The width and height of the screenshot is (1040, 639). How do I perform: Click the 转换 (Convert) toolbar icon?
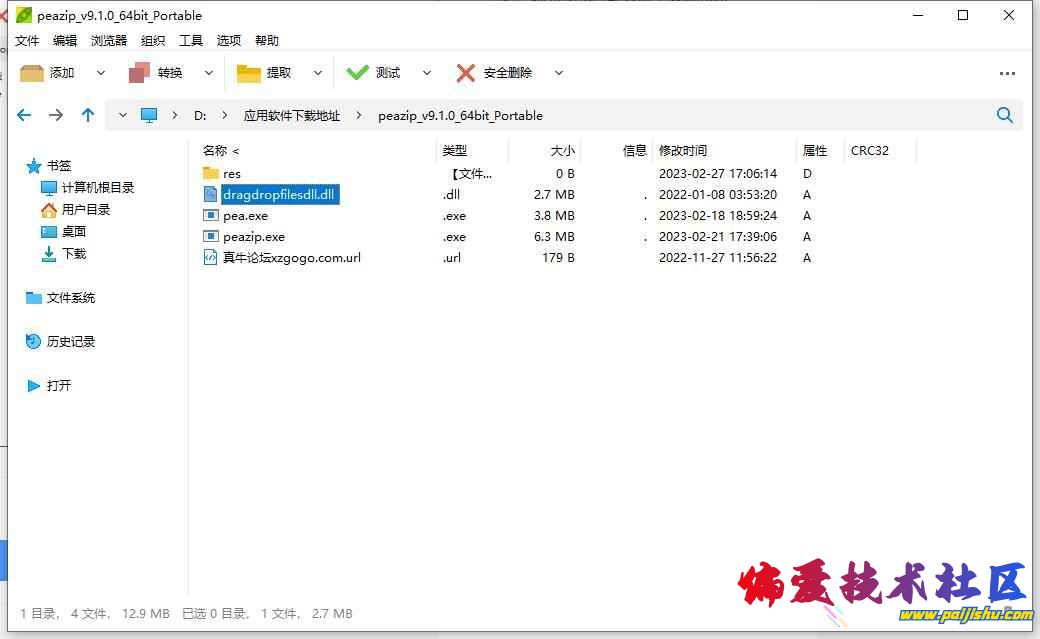[x=139, y=73]
